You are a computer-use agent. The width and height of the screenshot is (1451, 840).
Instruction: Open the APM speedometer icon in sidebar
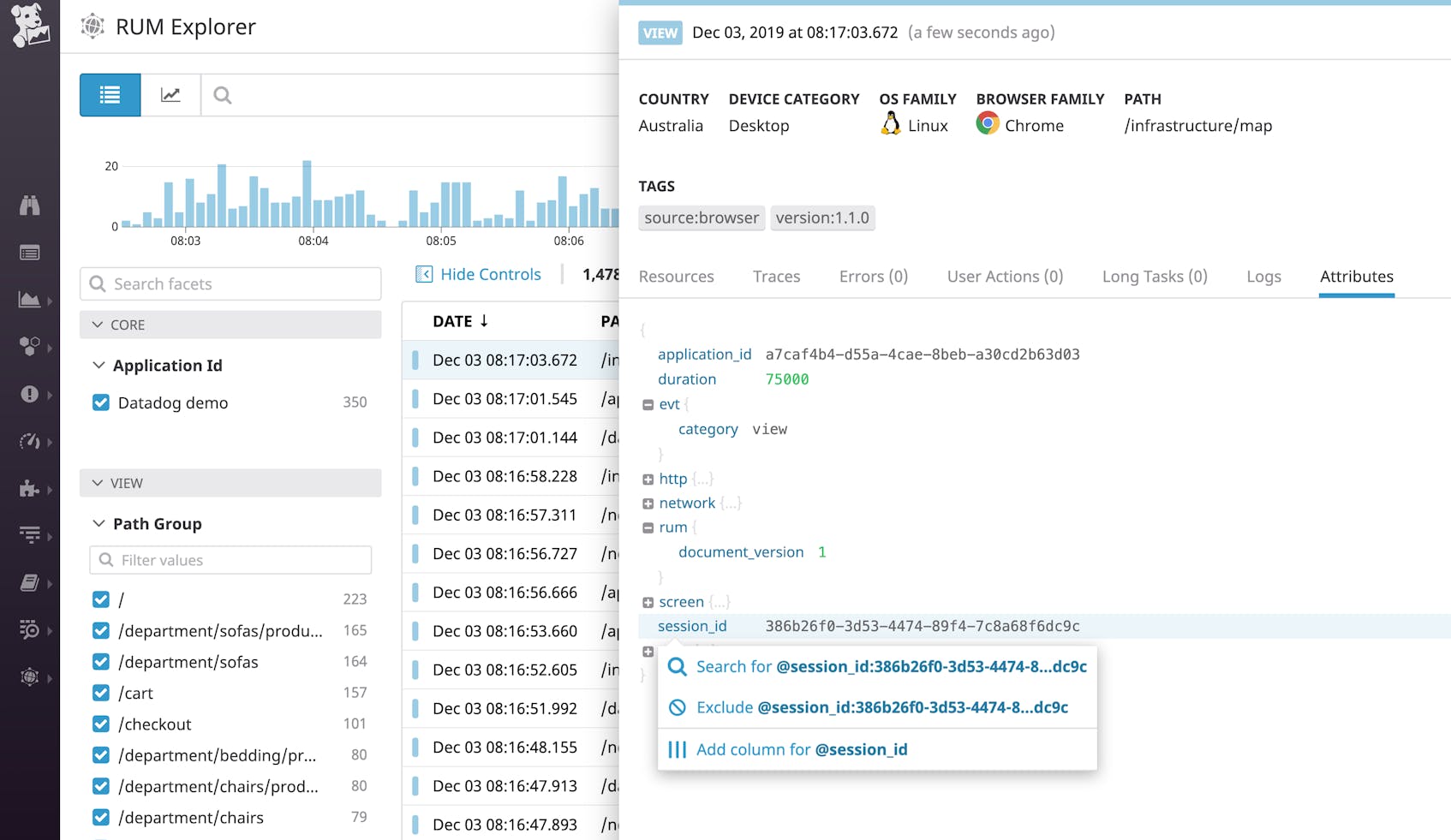click(x=30, y=442)
